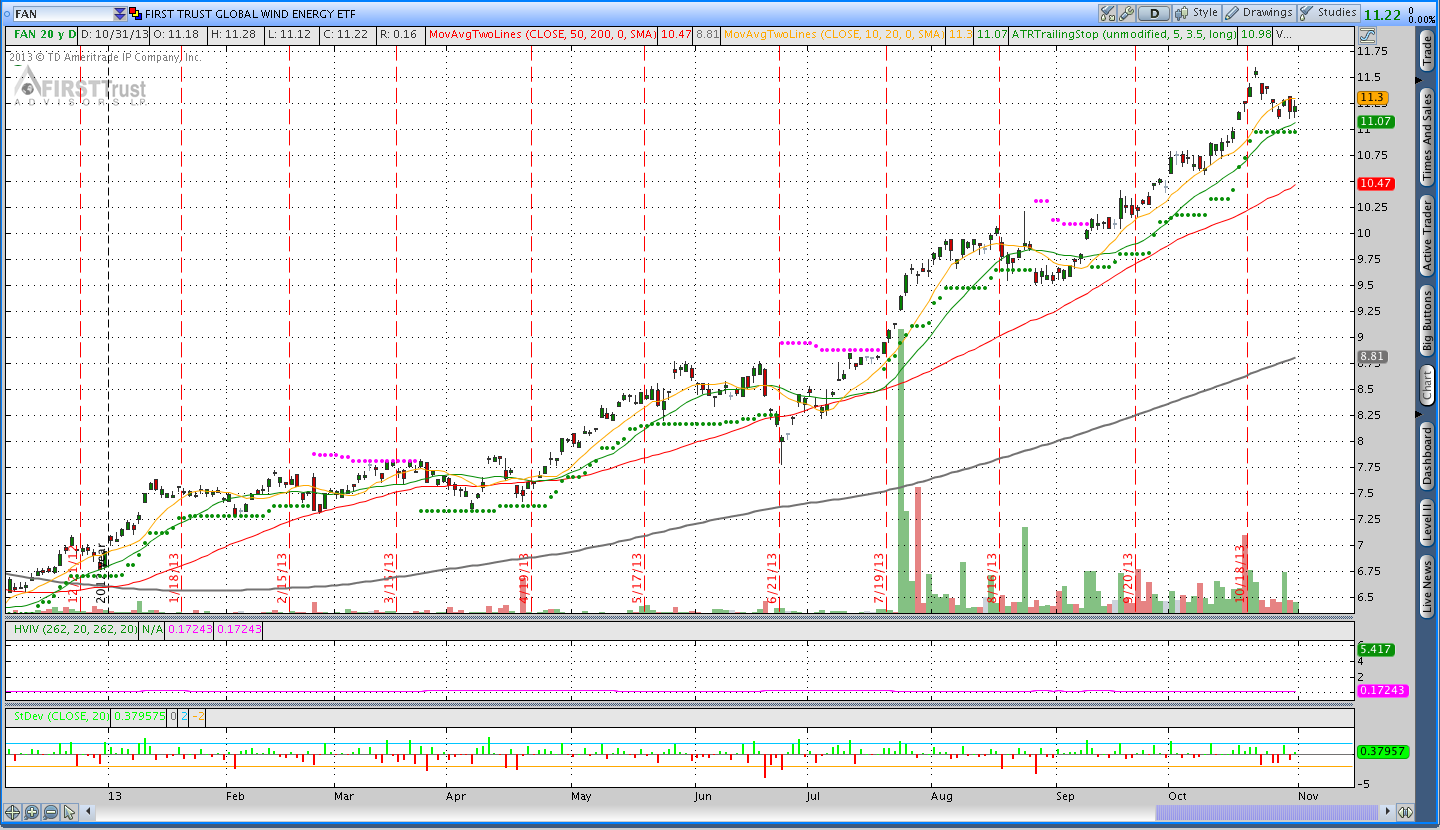The height and width of the screenshot is (830, 1440).
Task: Open the symbol selector dropdown arrow
Action: [x=120, y=14]
